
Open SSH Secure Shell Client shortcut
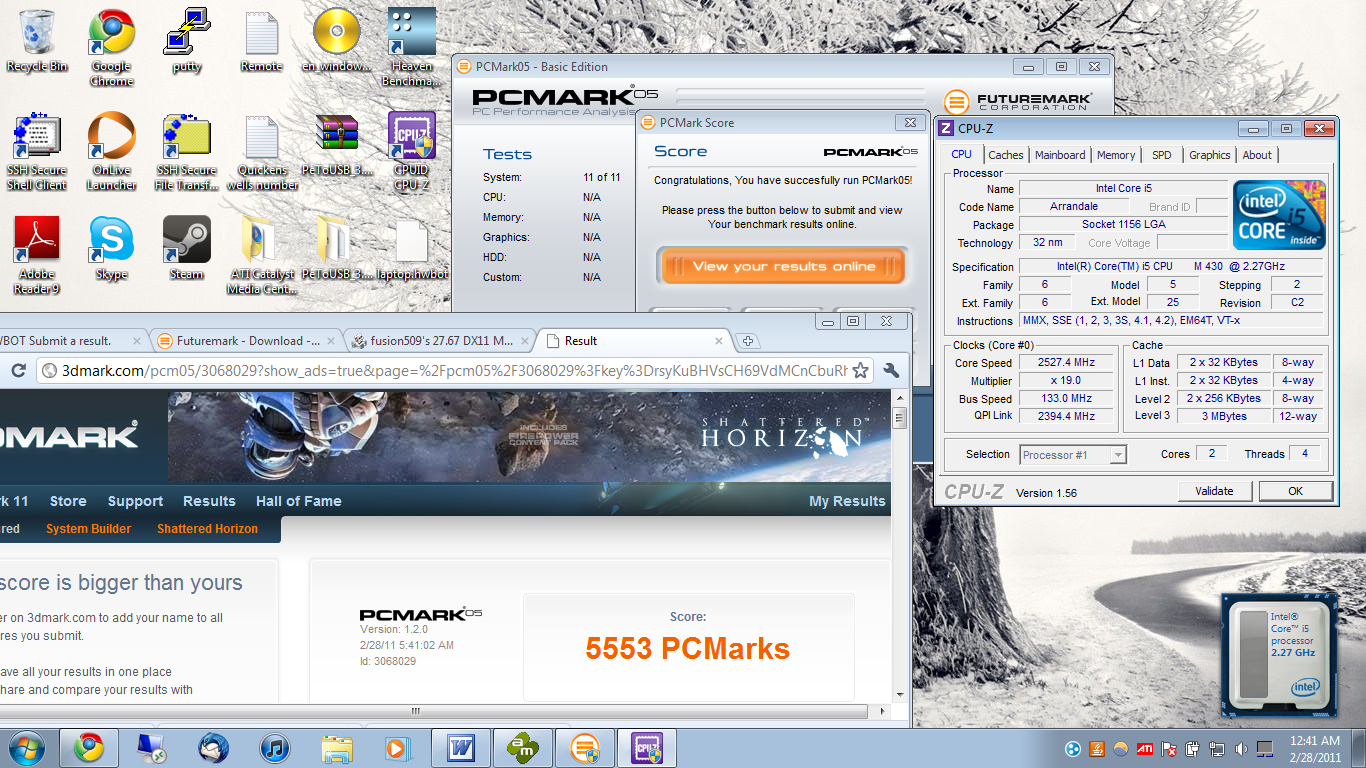37,152
